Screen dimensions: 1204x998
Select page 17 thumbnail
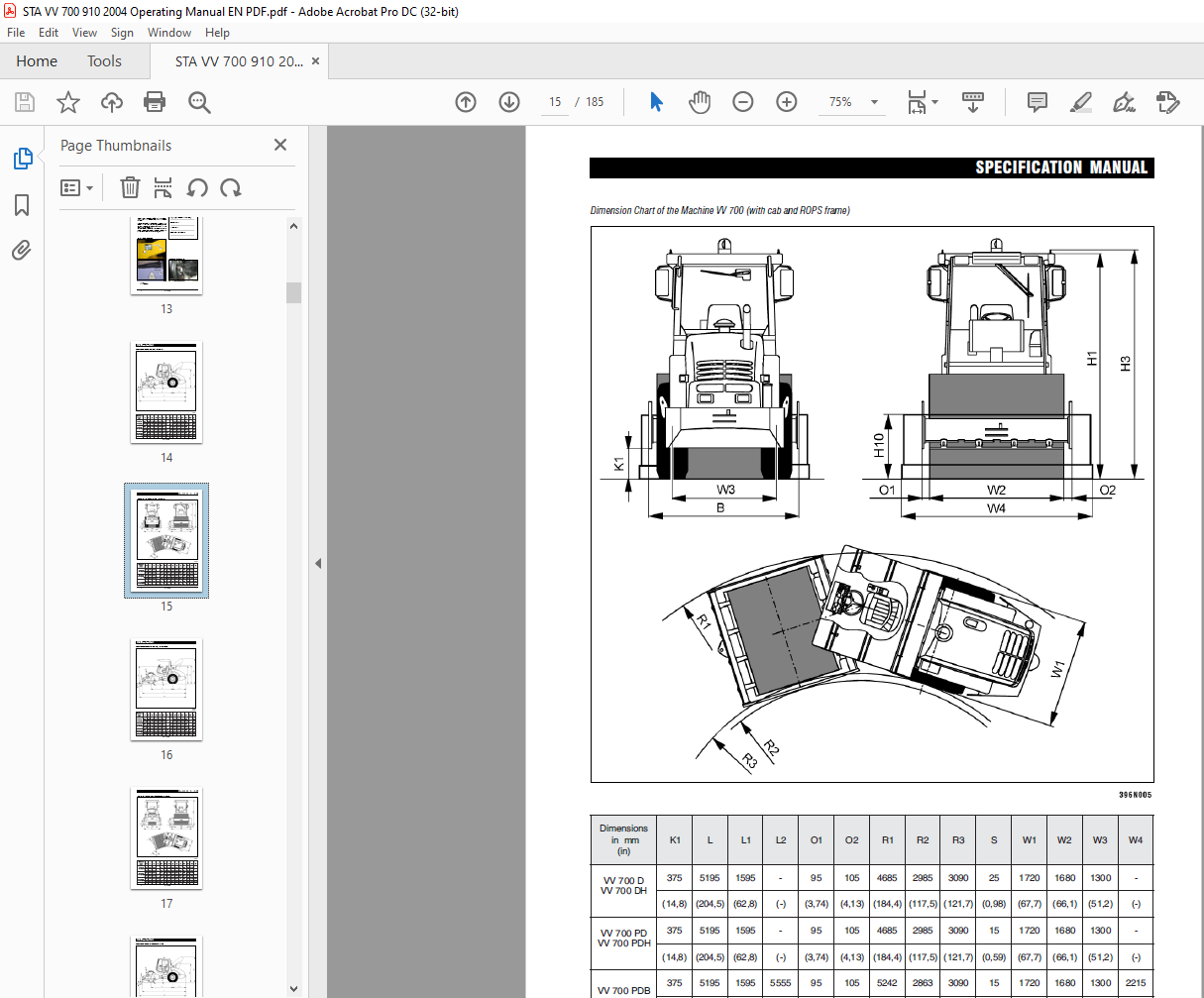pyautogui.click(x=166, y=838)
